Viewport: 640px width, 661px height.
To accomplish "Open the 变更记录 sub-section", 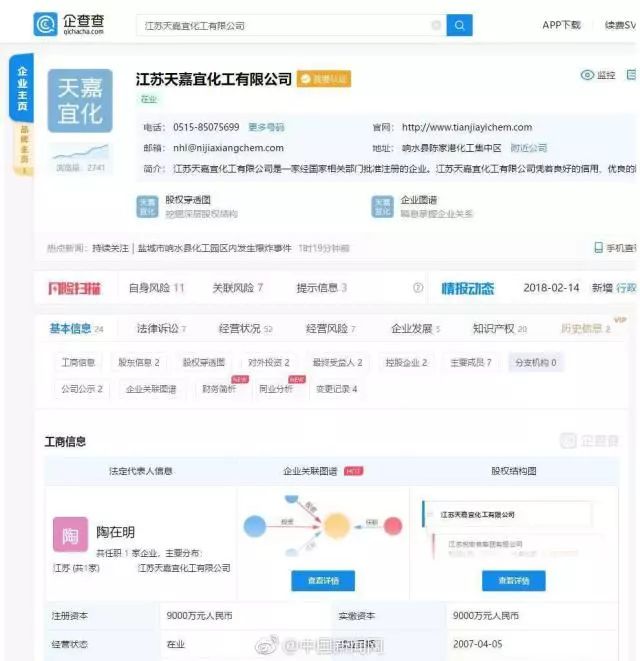I will tap(336, 388).
